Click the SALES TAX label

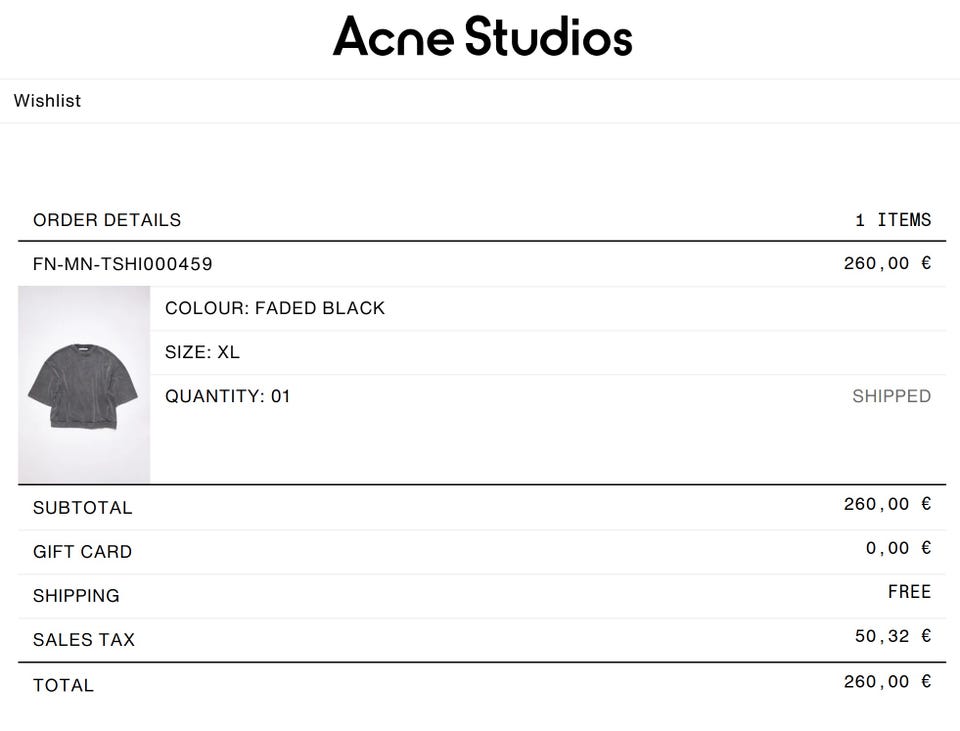point(84,640)
